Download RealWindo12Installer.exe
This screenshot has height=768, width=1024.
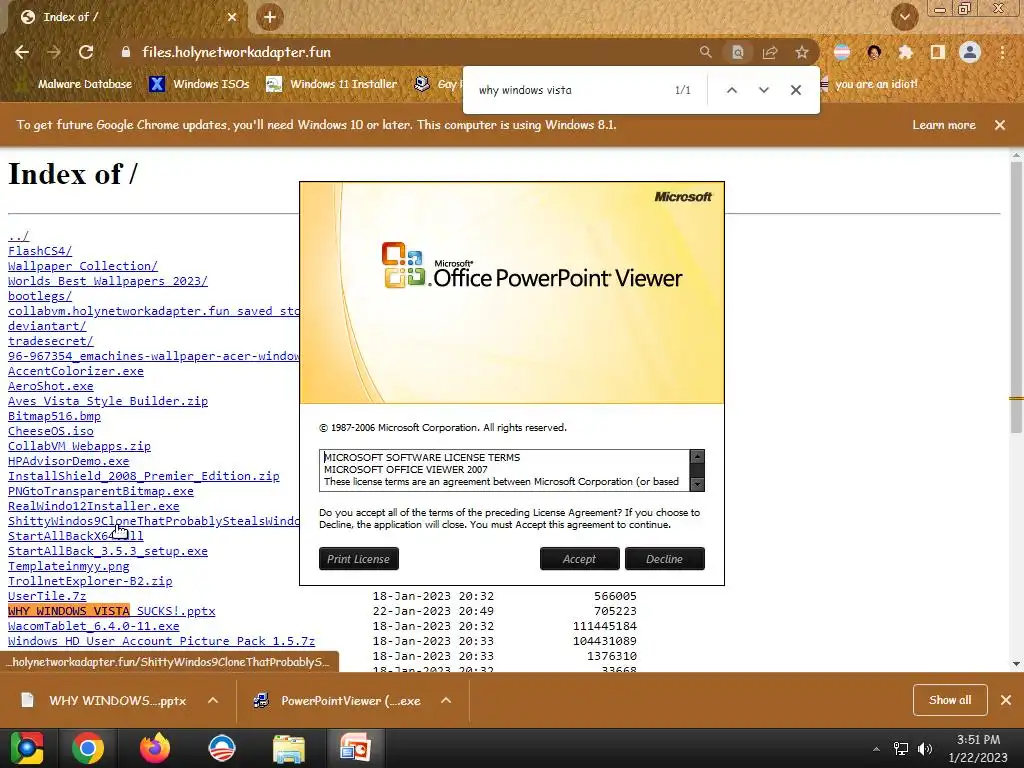coord(93,506)
